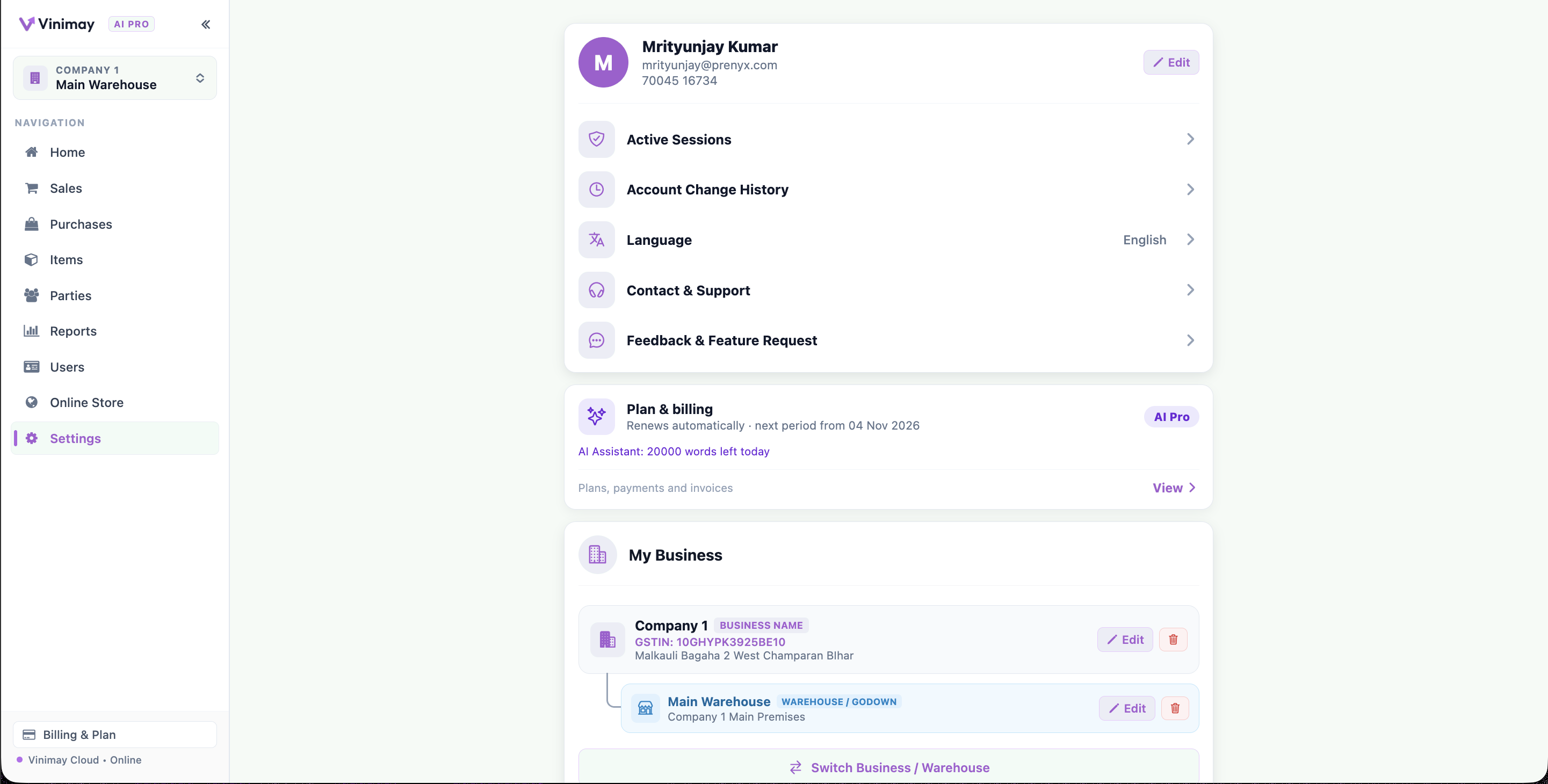Delete Company 1 with trash icon

[1173, 640]
